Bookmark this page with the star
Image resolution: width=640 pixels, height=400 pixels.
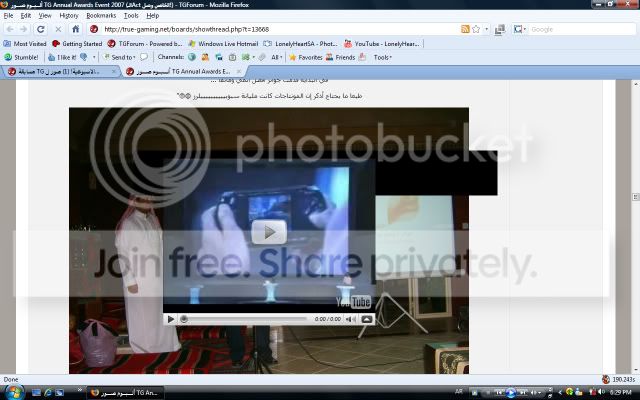pos(476,29)
